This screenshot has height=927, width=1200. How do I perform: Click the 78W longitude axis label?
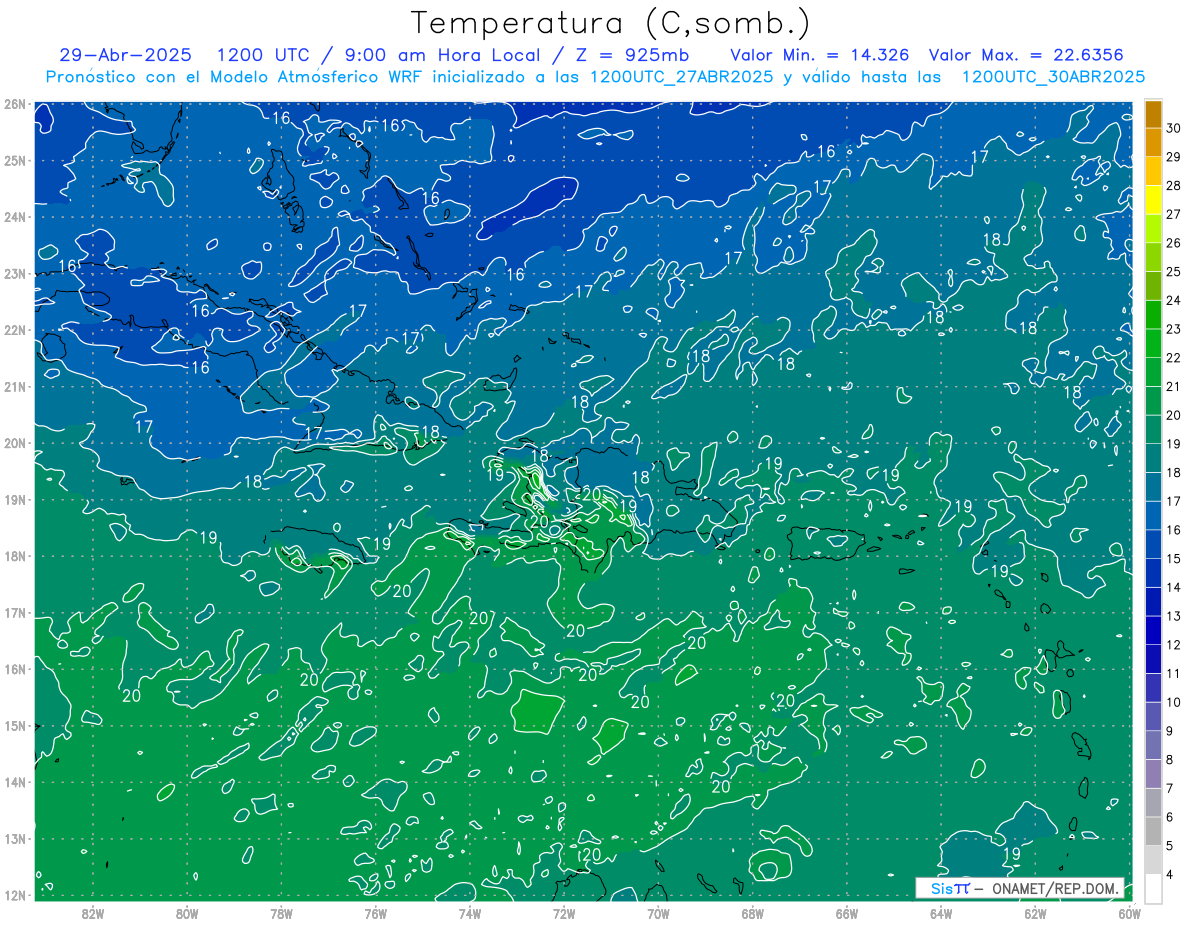click(281, 914)
